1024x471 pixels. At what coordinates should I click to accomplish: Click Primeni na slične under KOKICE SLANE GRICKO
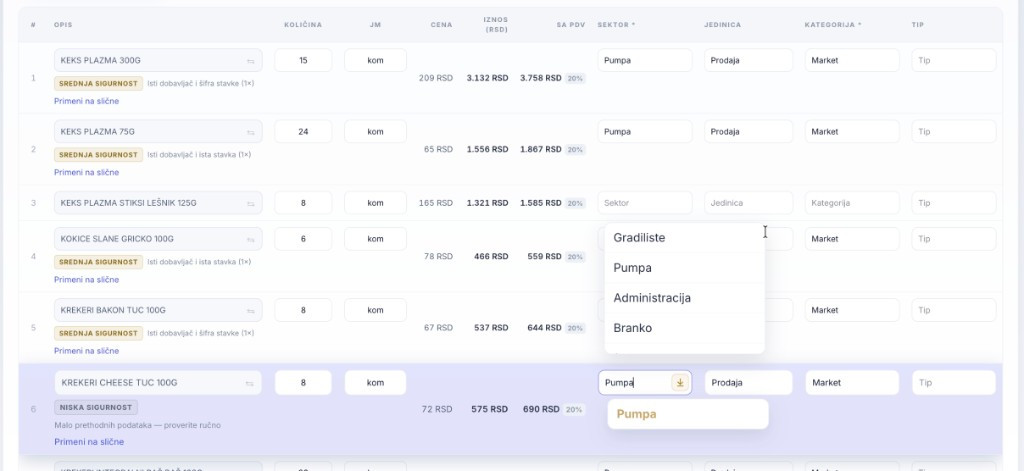(86, 280)
